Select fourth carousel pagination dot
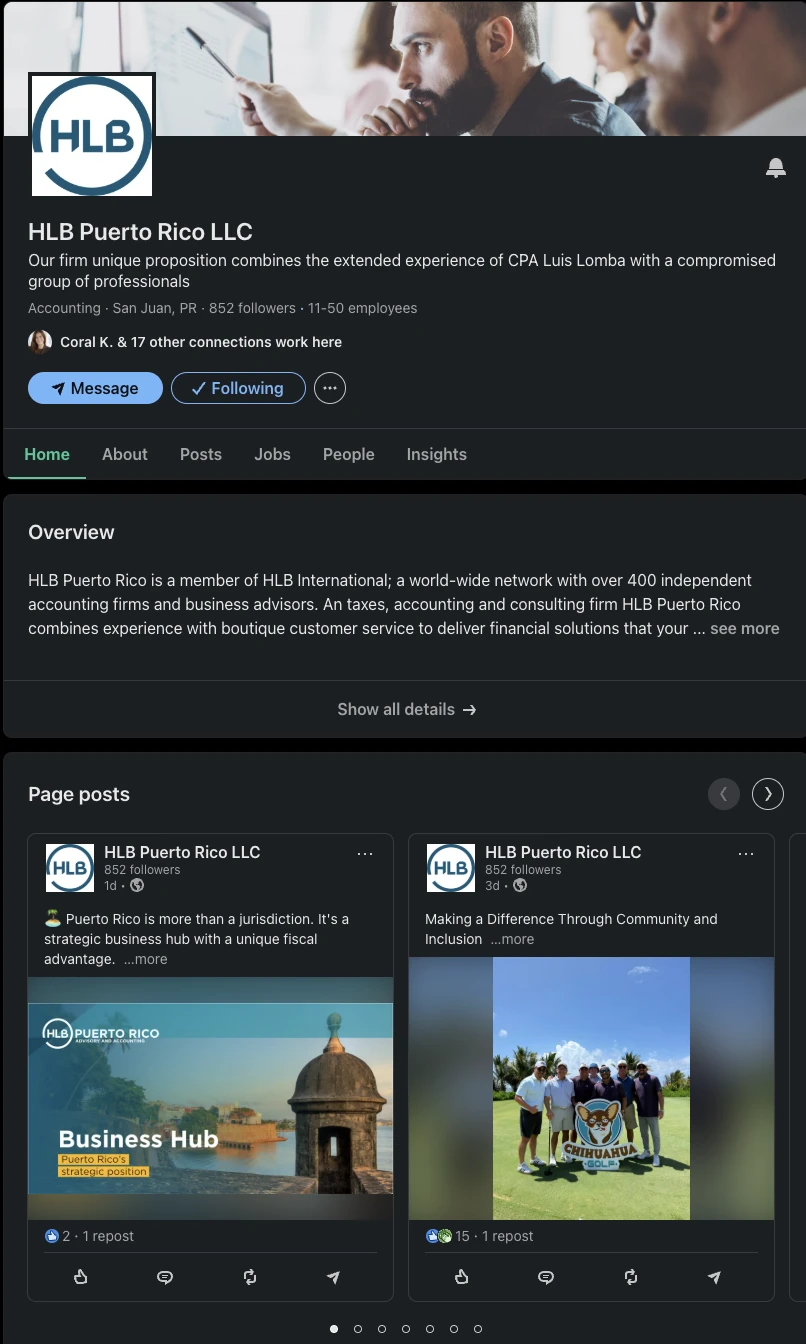The width and height of the screenshot is (806, 1344). click(x=406, y=1329)
